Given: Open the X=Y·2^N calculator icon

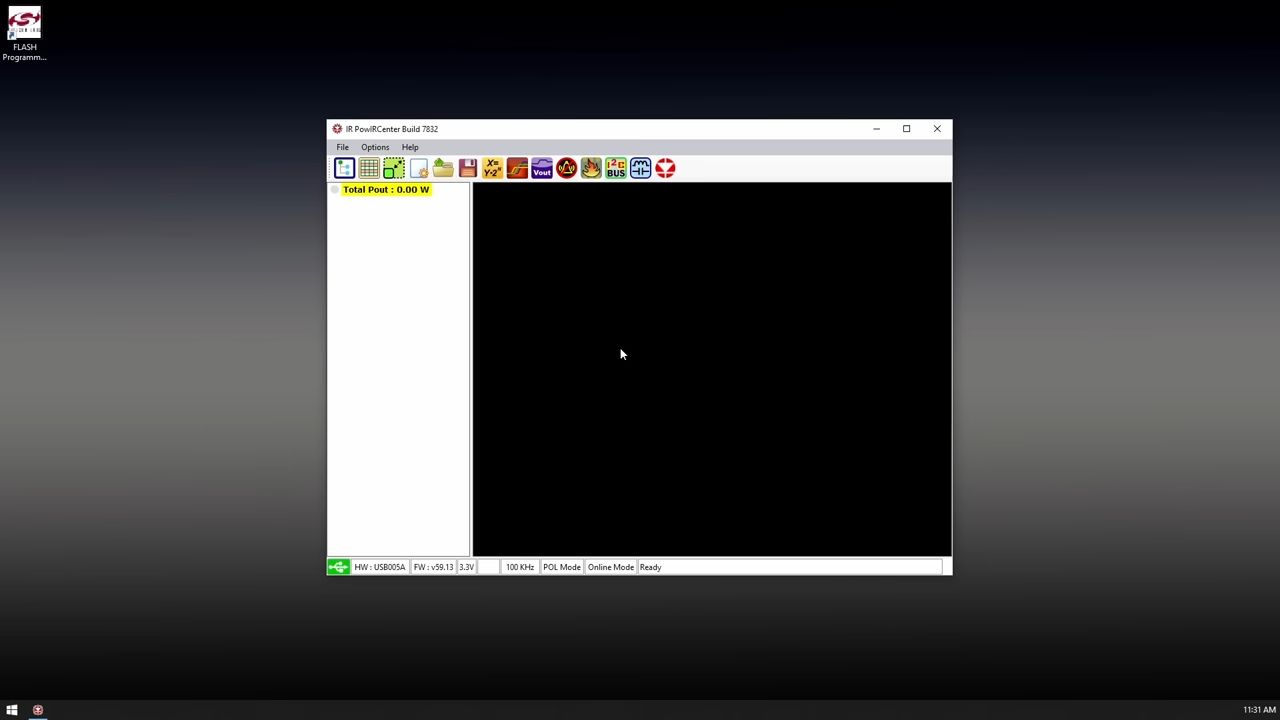Looking at the screenshot, I should tap(492, 168).
